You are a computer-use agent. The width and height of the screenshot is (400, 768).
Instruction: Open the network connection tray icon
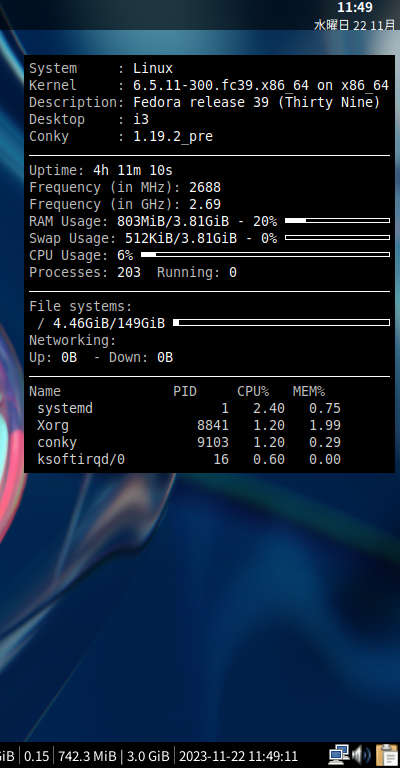pos(339,755)
